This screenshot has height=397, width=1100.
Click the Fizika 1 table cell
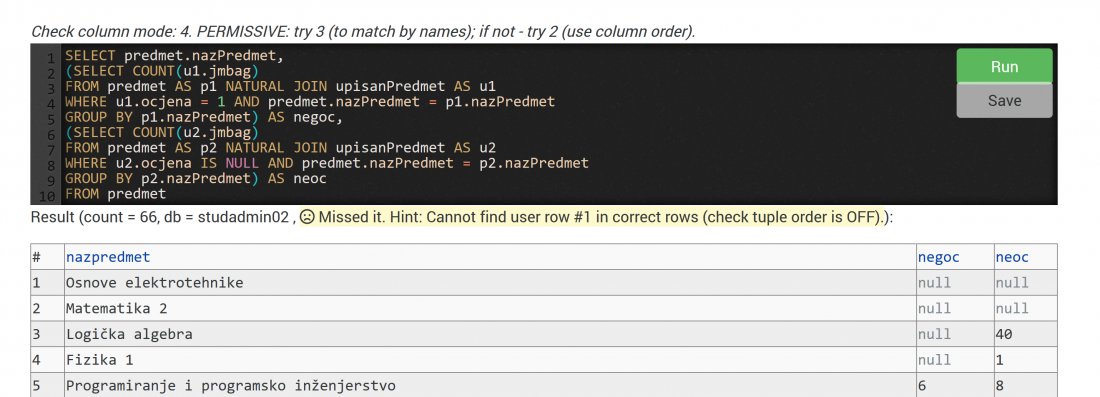[490, 360]
